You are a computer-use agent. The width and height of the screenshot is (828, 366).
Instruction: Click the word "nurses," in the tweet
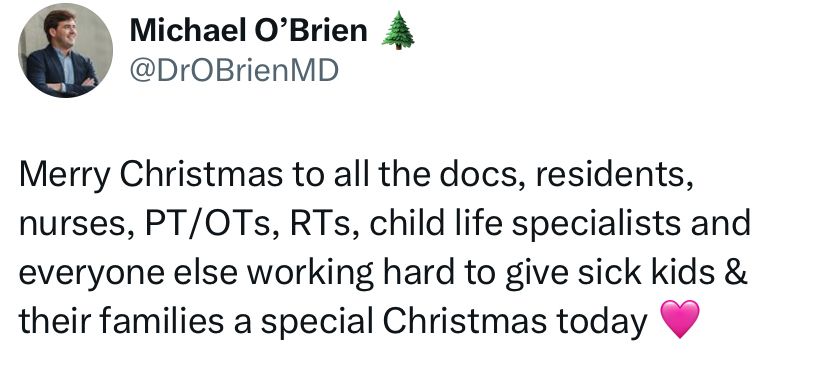[x=71, y=225]
